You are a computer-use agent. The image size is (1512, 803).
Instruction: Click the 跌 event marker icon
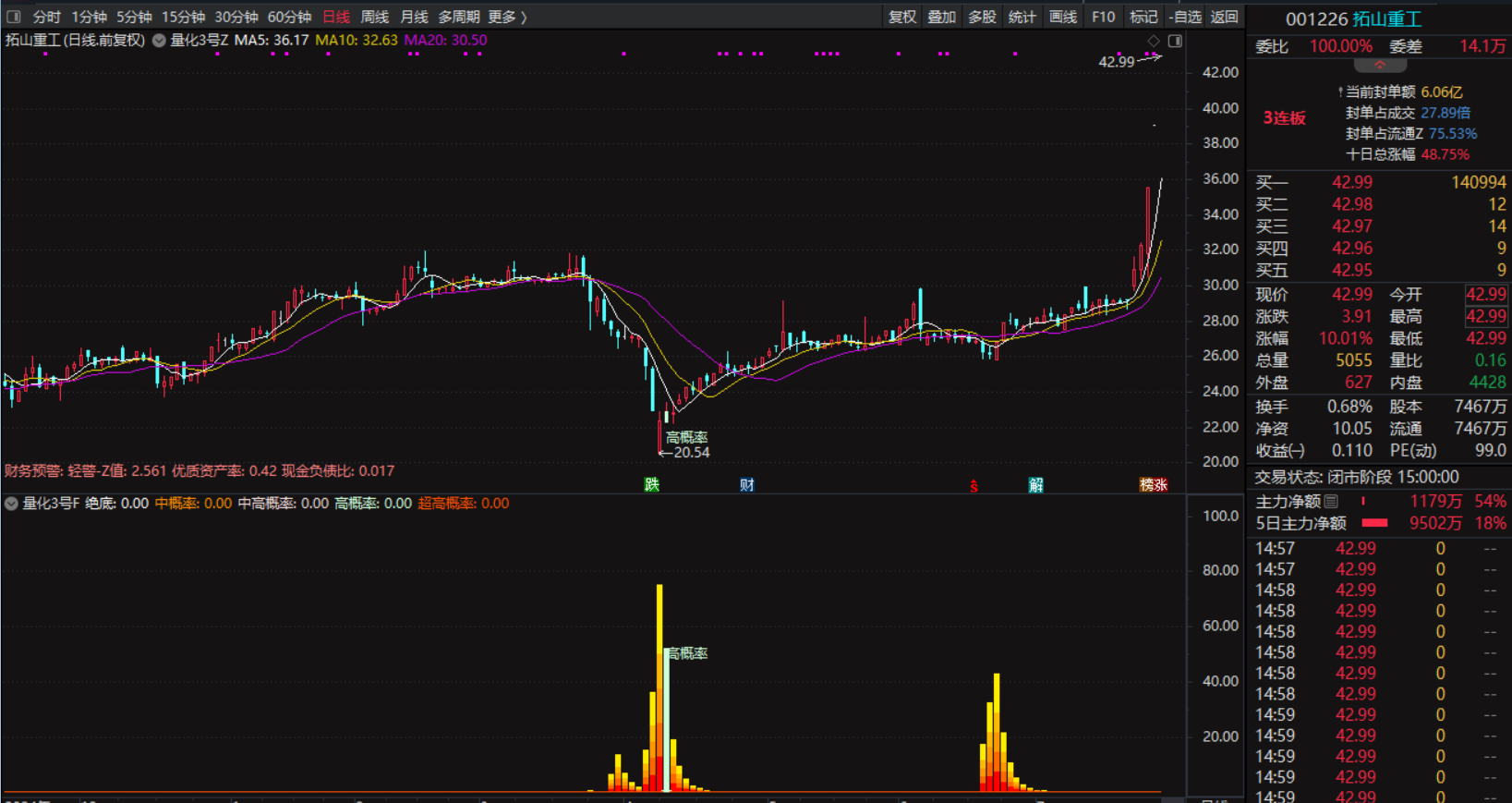(x=652, y=485)
